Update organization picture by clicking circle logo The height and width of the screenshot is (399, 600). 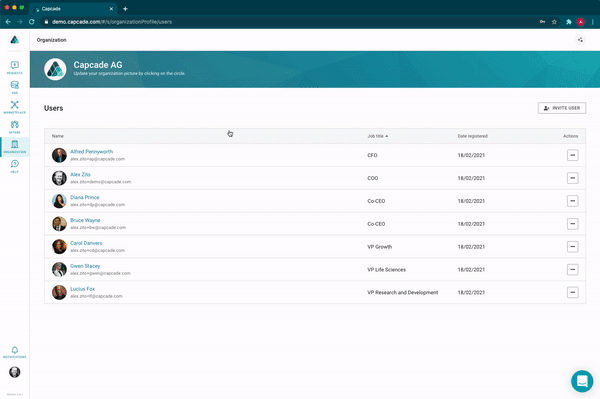55,69
